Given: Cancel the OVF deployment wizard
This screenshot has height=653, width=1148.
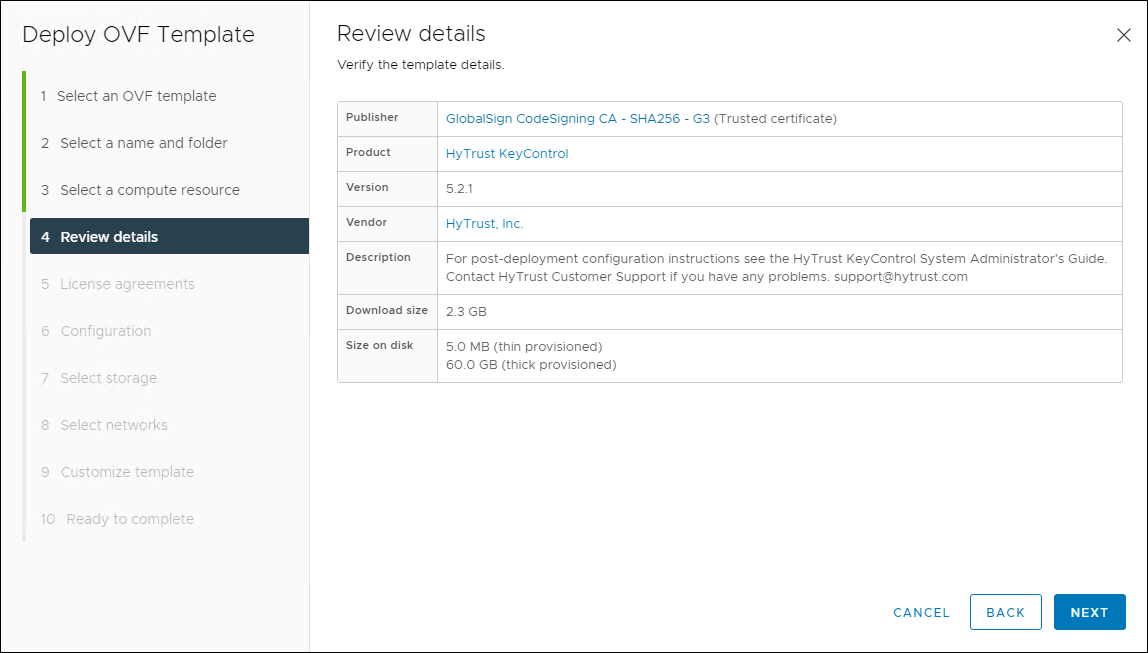Looking at the screenshot, I should pos(921,613).
